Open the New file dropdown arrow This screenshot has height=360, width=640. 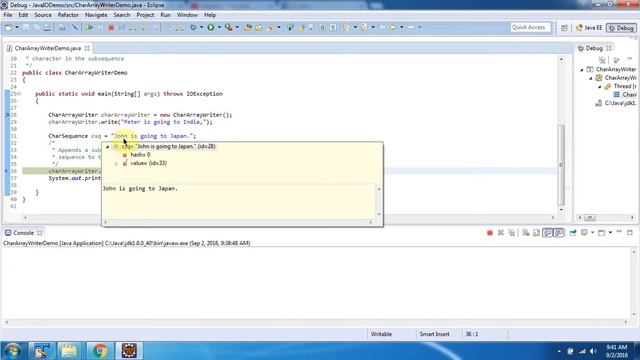(17, 27)
